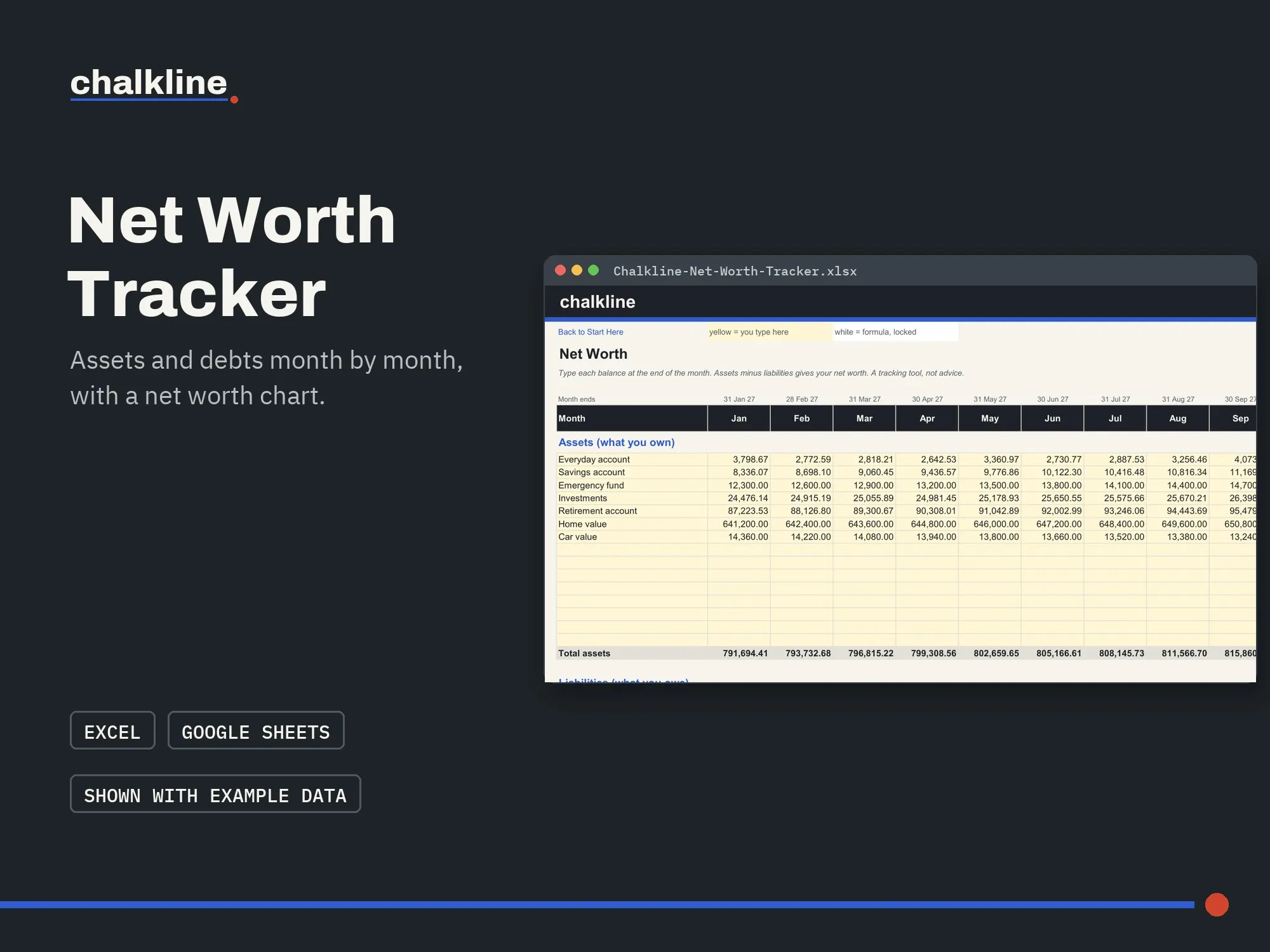Click the Home value row label
Screen dimensions: 1270x952
[582, 524]
